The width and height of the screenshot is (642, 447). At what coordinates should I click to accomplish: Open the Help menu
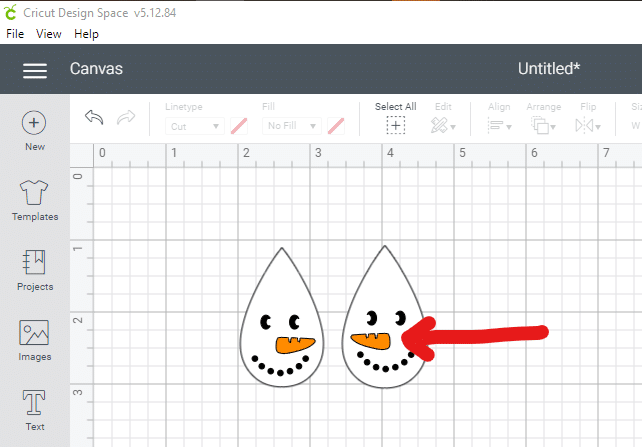(87, 34)
